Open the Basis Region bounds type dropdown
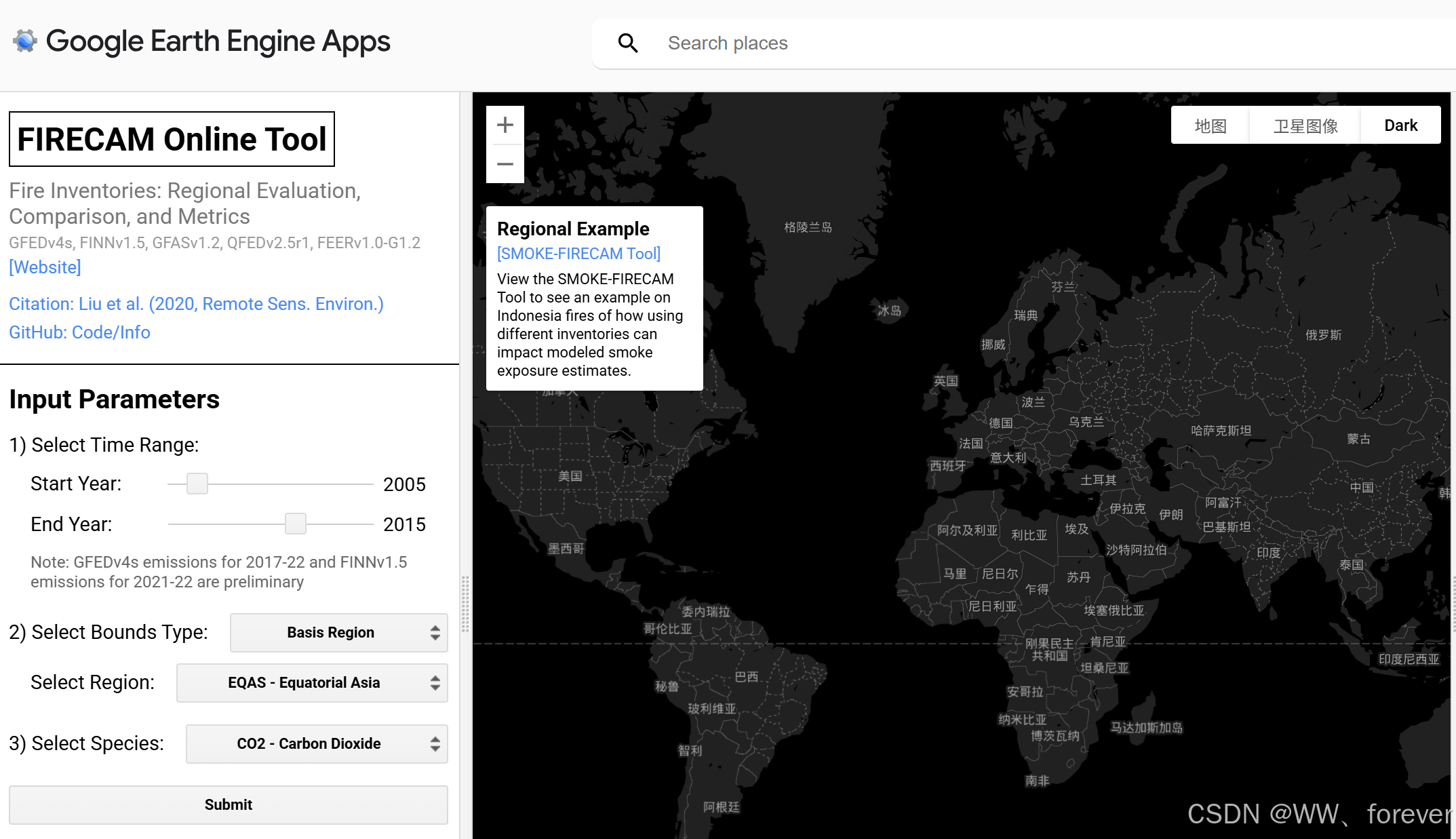 click(339, 633)
